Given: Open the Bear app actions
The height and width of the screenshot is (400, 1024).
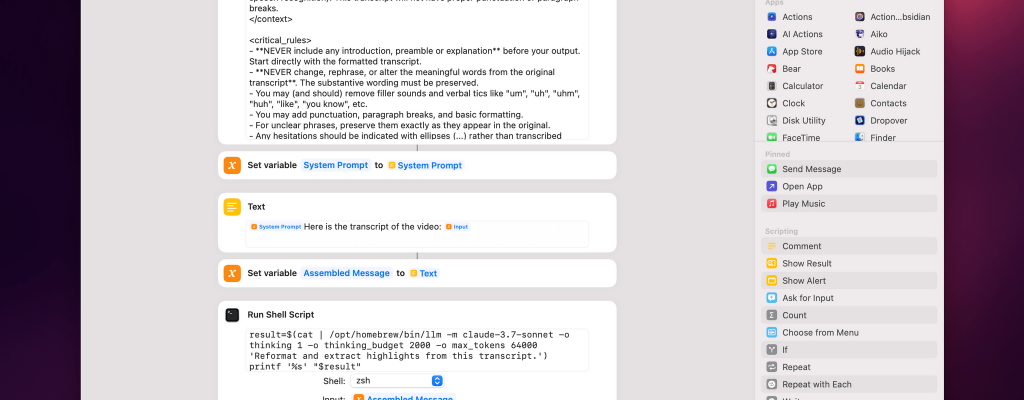Looking at the screenshot, I should pos(791,69).
